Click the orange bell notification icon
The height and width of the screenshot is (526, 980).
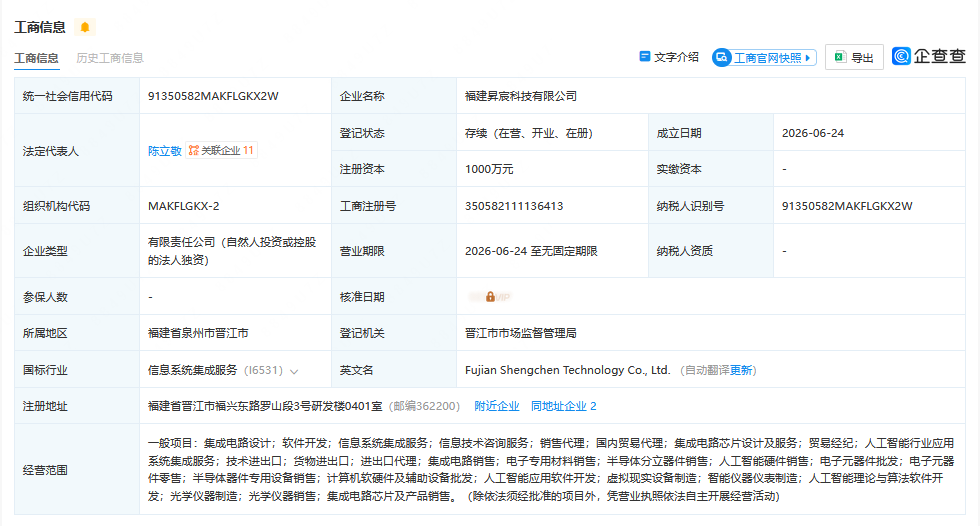click(85, 27)
